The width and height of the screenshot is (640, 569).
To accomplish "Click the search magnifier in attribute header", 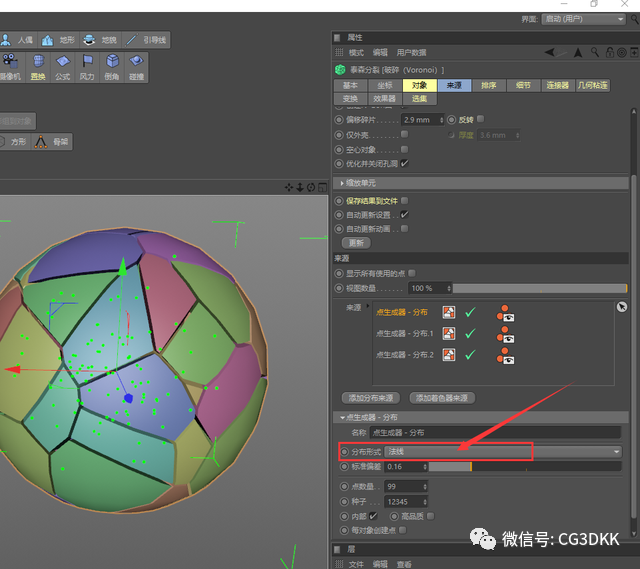I will click(595, 52).
